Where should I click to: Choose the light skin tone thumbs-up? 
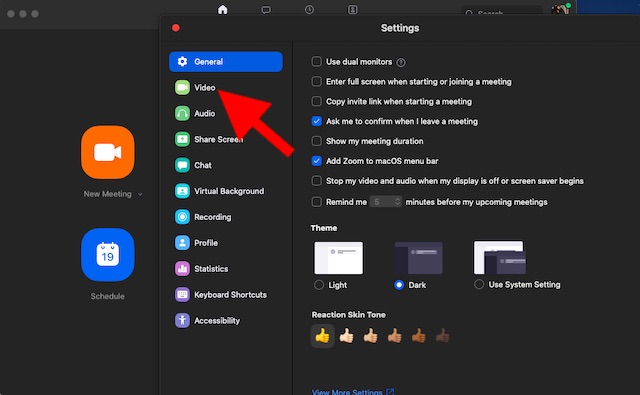click(347, 336)
